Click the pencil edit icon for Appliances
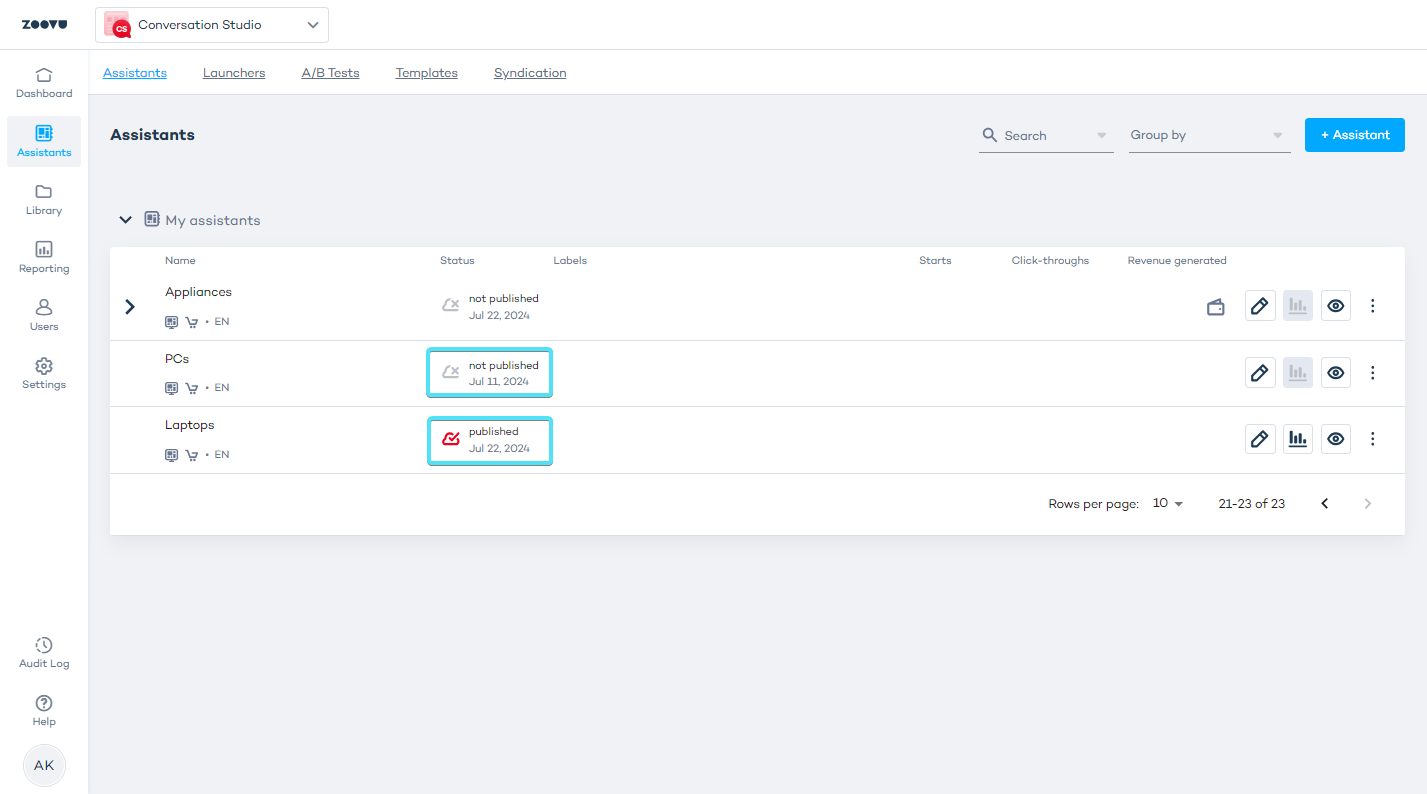Image resolution: width=1427 pixels, height=794 pixels. click(x=1260, y=306)
